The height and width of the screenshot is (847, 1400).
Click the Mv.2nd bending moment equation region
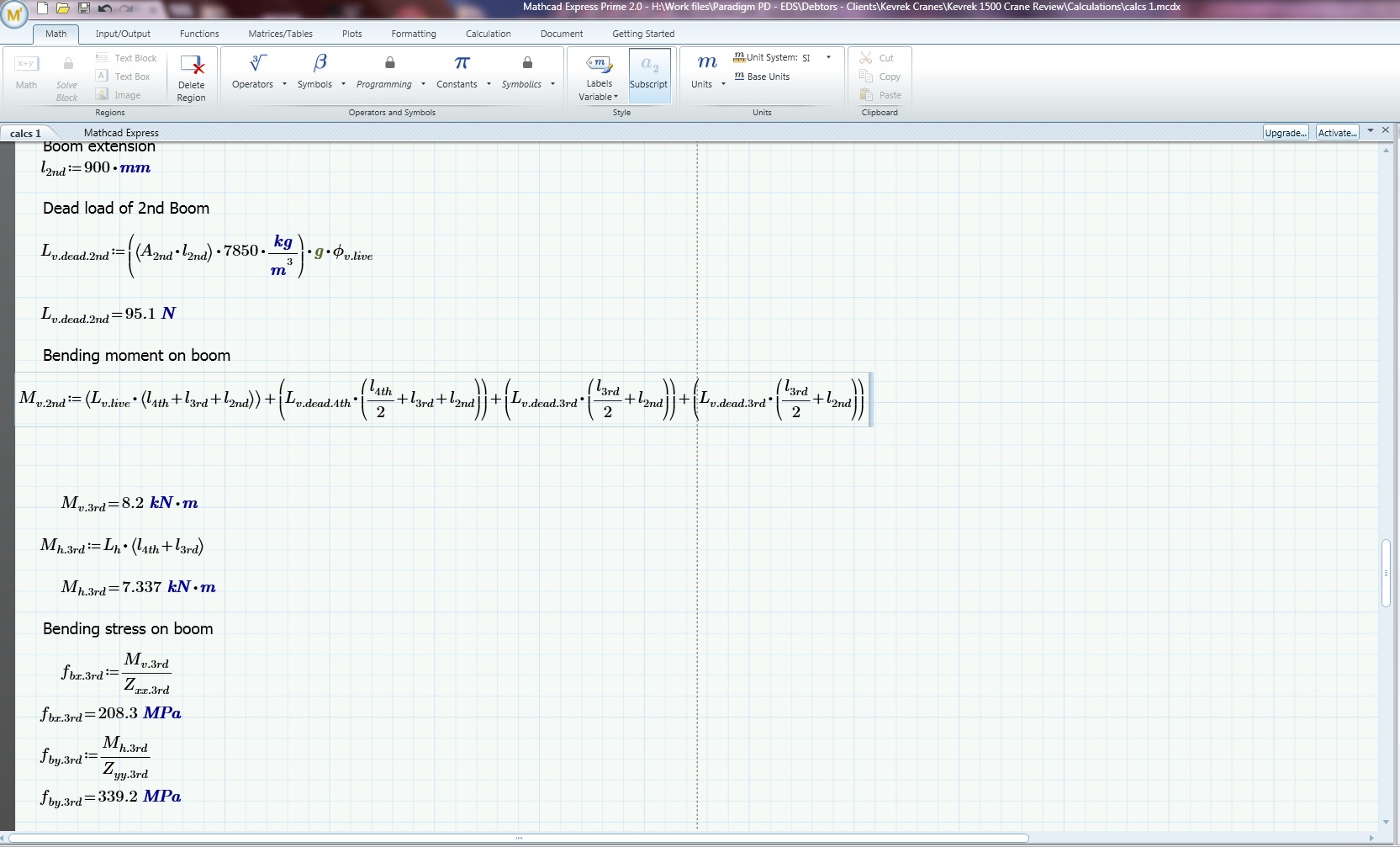(x=442, y=400)
